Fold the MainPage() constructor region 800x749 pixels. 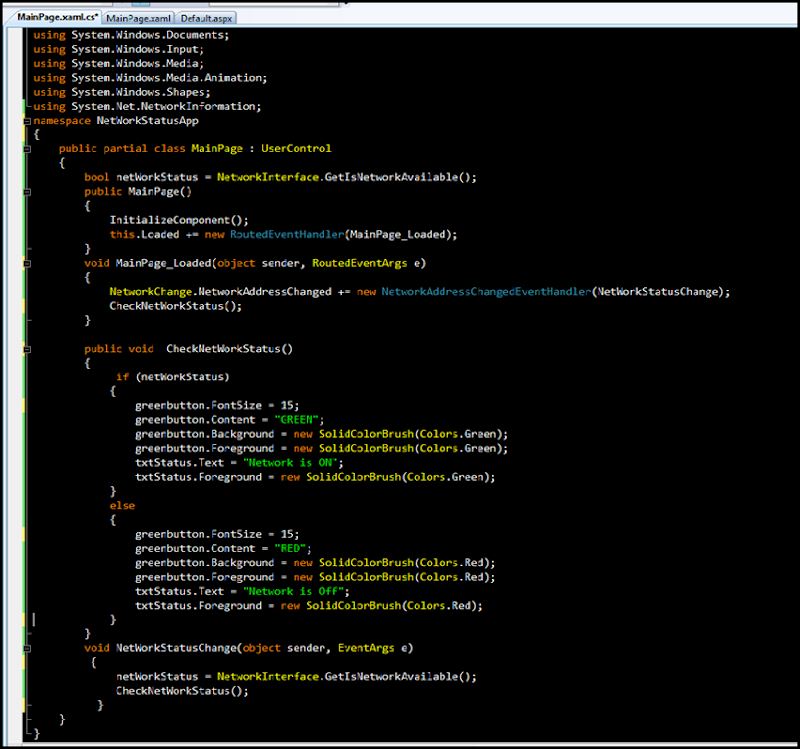tap(28, 191)
